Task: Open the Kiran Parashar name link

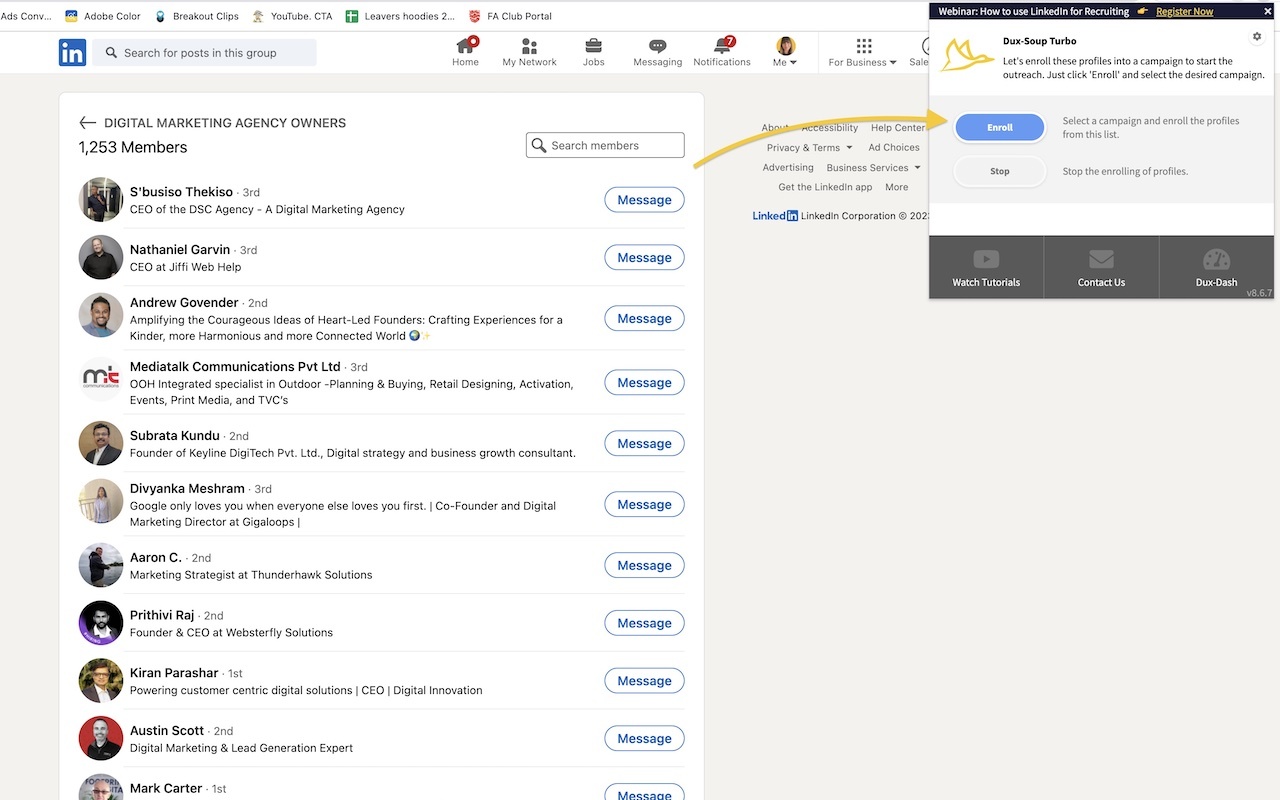Action: [174, 673]
